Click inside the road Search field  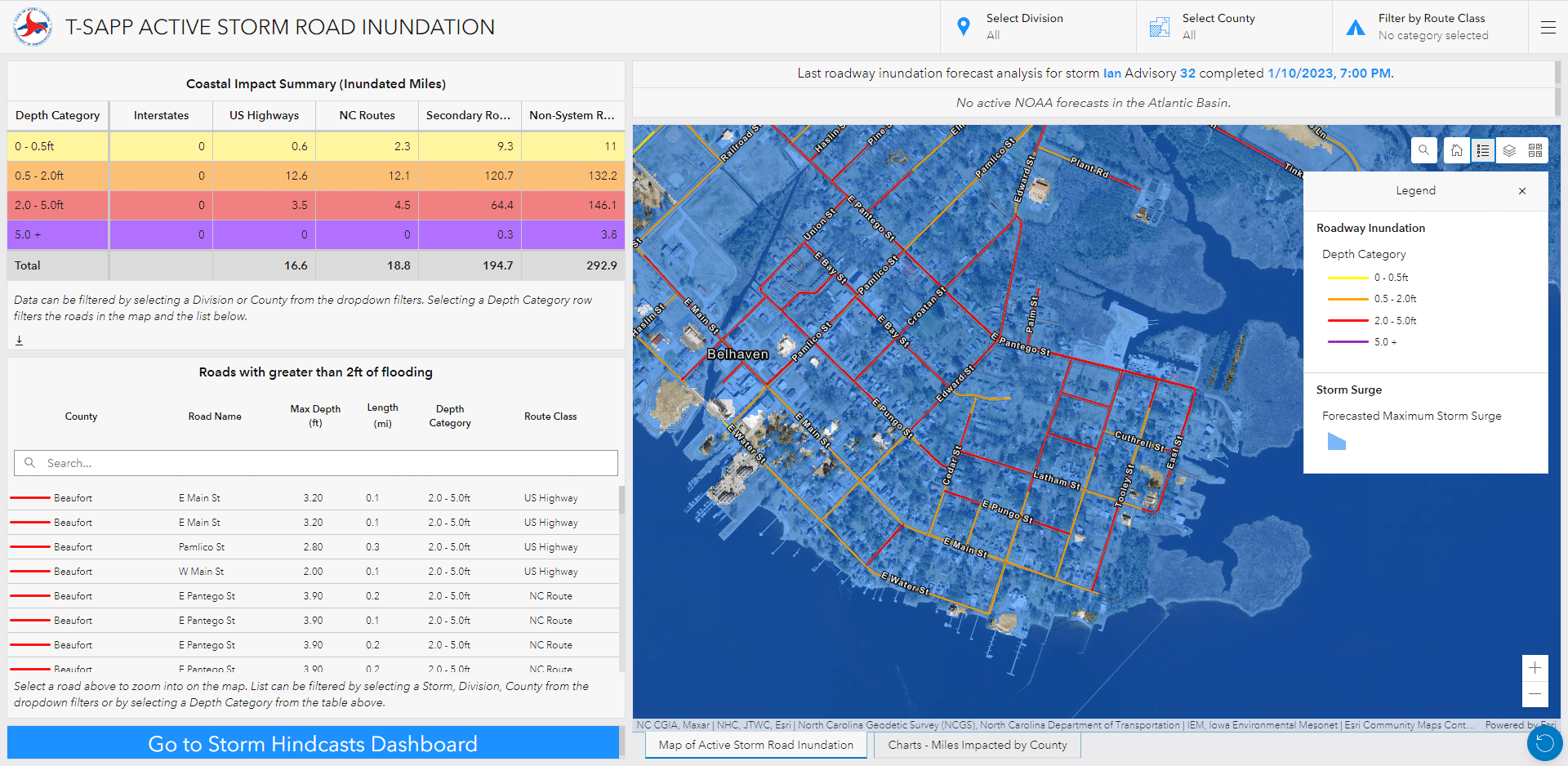click(x=316, y=463)
